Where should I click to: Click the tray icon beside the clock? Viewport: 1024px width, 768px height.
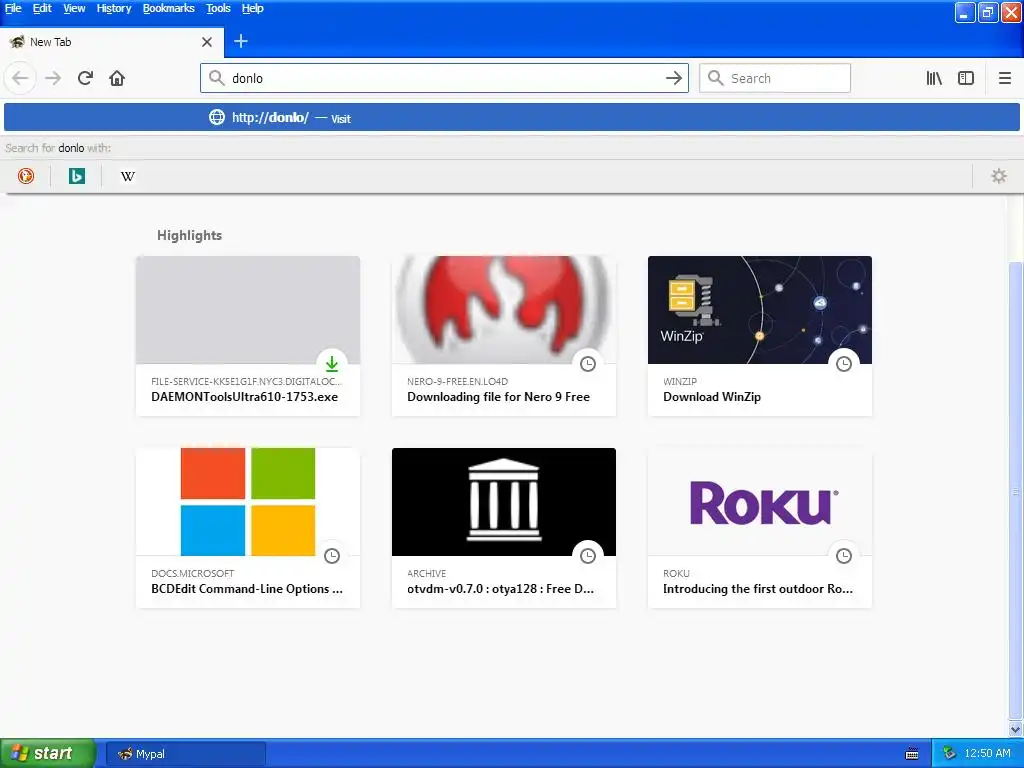click(949, 754)
